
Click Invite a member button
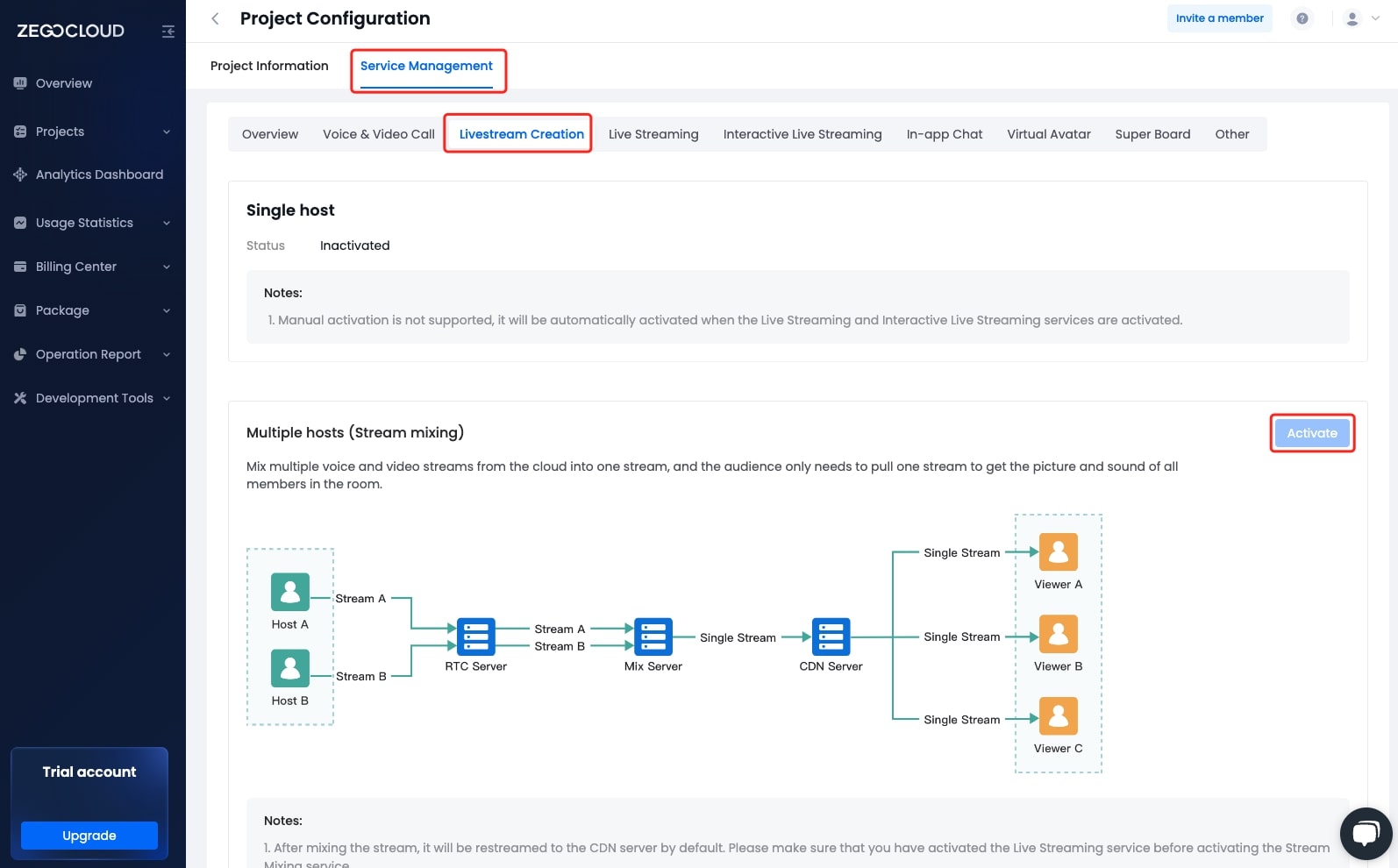point(1219,18)
